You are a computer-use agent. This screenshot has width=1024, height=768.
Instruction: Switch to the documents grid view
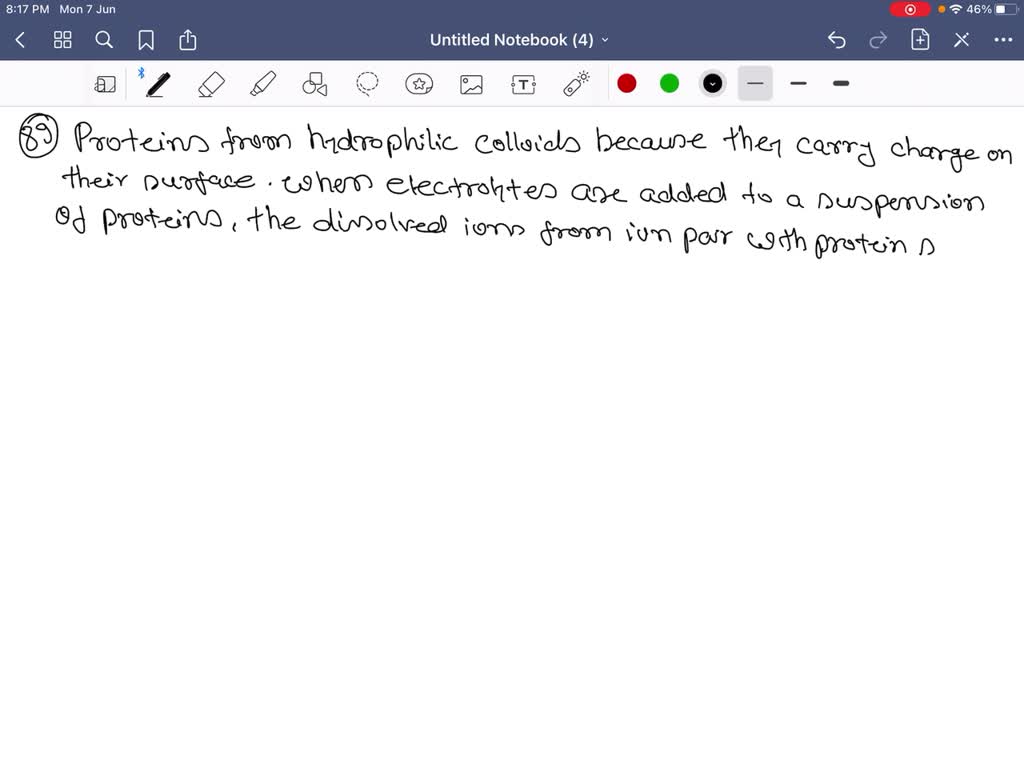pyautogui.click(x=62, y=40)
